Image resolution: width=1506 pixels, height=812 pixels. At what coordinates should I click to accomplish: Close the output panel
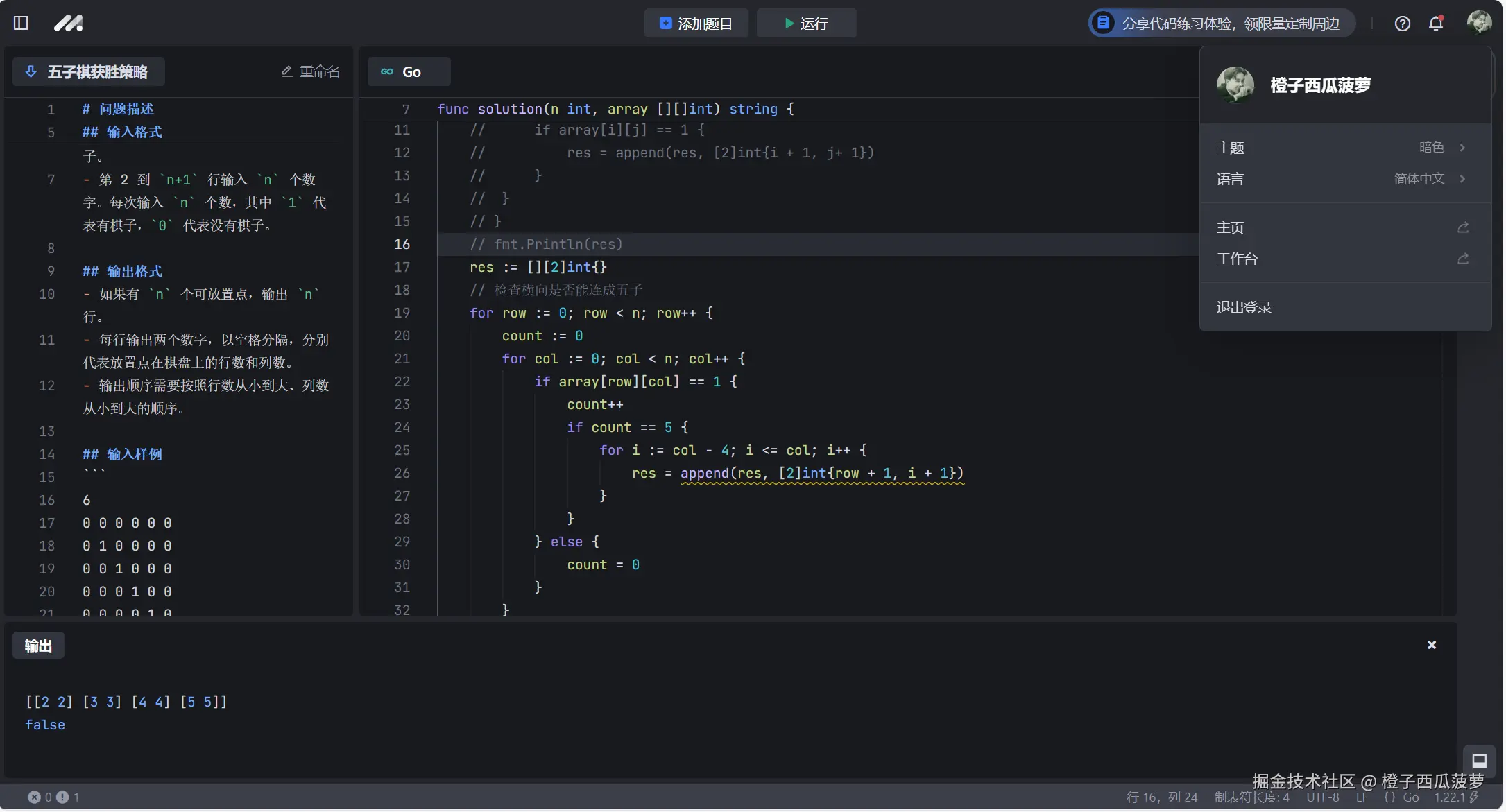1432,645
